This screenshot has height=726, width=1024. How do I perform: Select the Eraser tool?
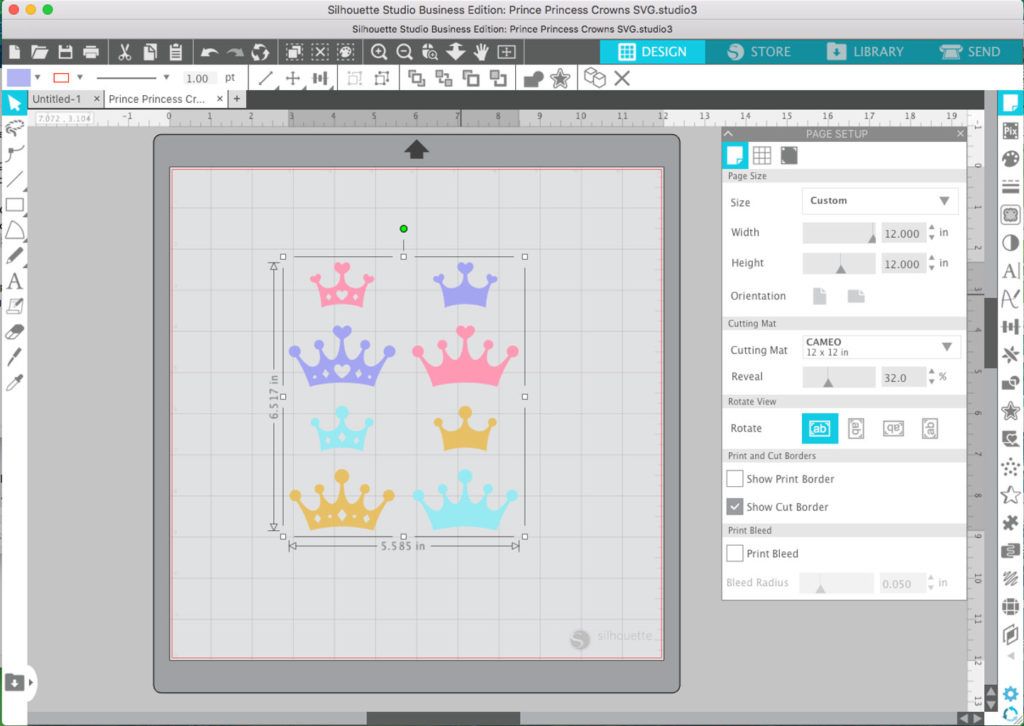coord(14,332)
